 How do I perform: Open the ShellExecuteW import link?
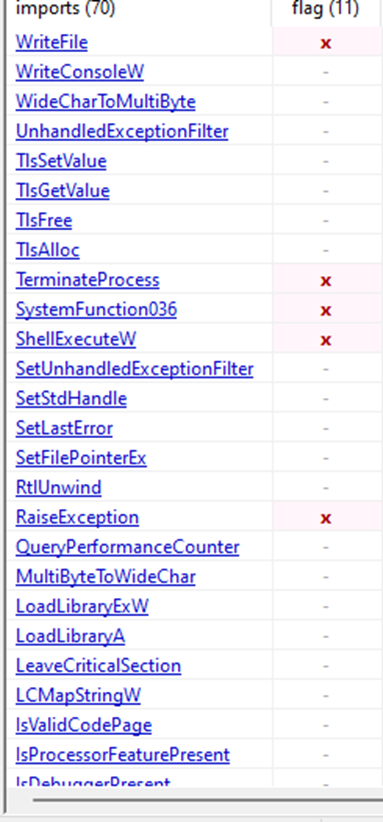pos(75,339)
